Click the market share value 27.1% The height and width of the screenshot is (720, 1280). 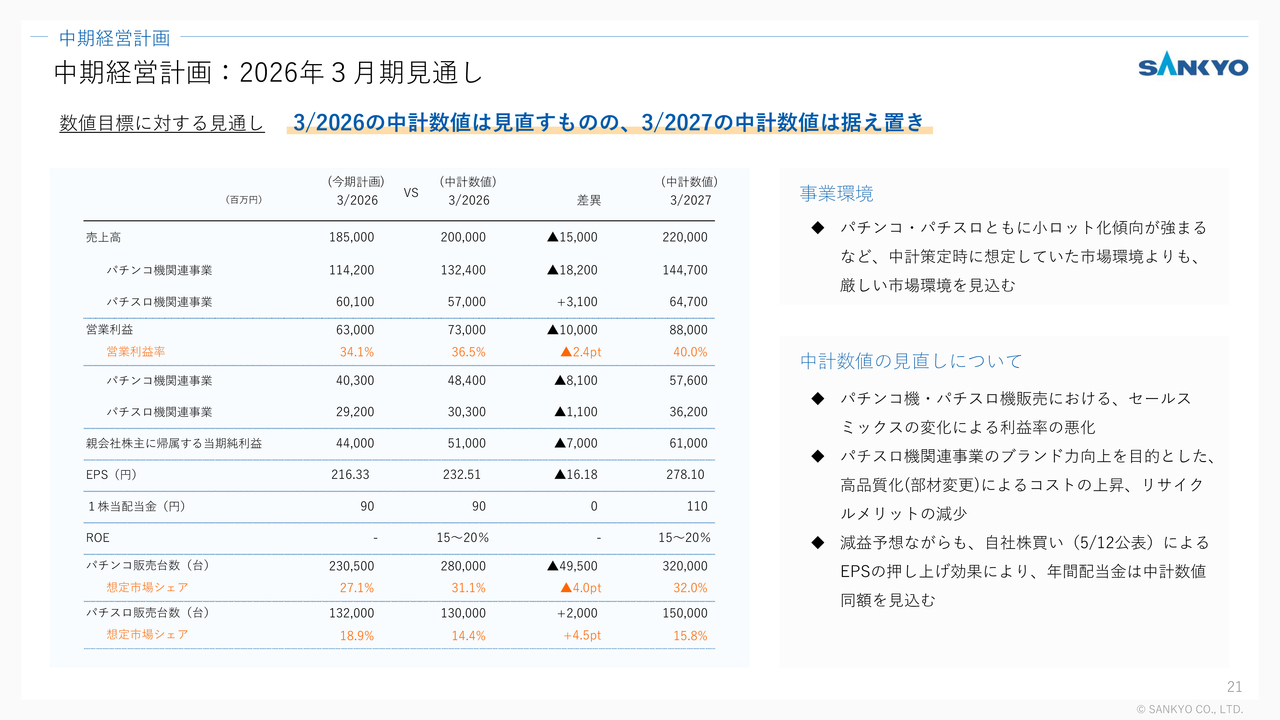click(x=357, y=588)
